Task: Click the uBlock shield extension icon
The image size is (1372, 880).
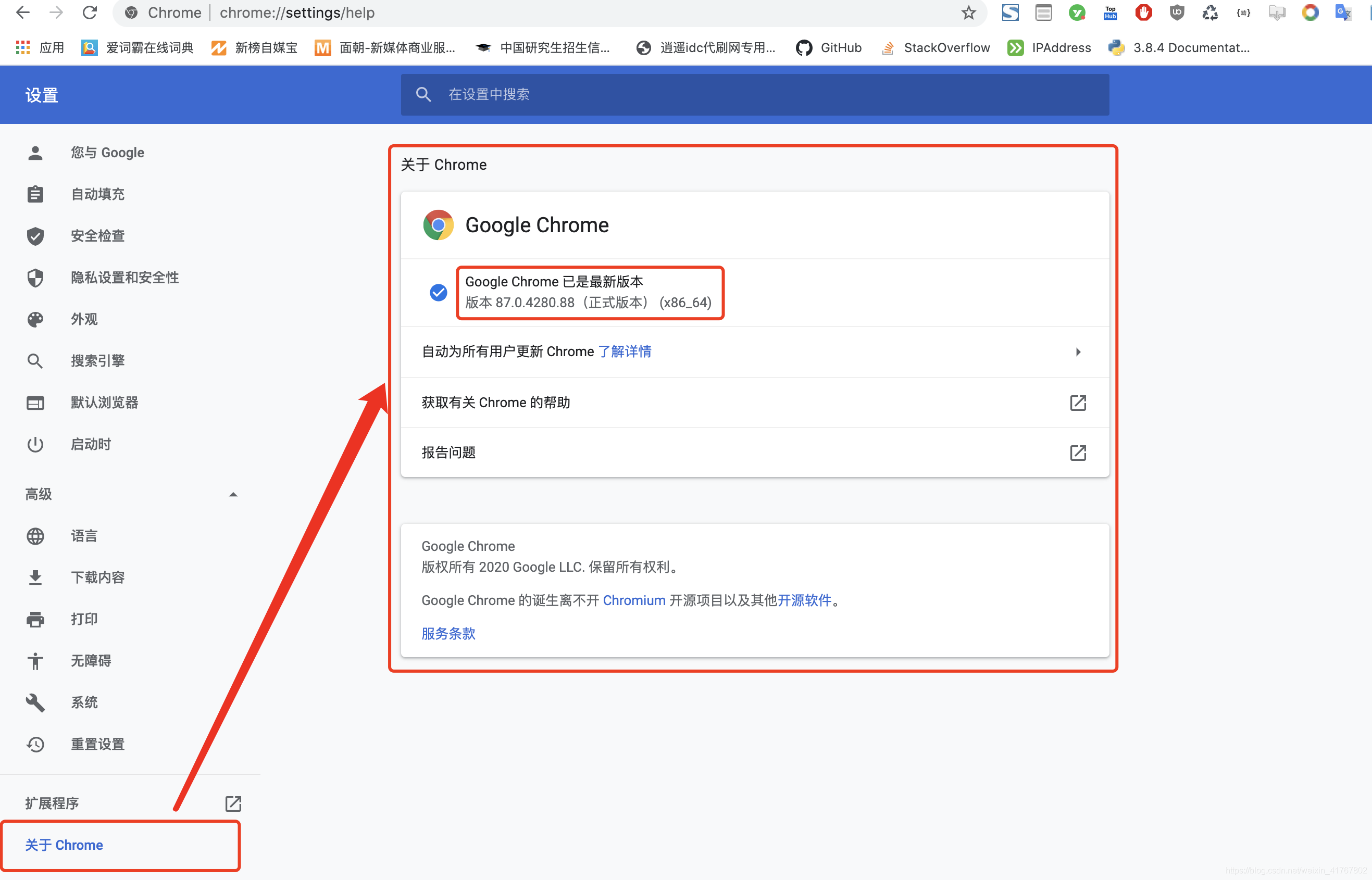Action: [1177, 12]
